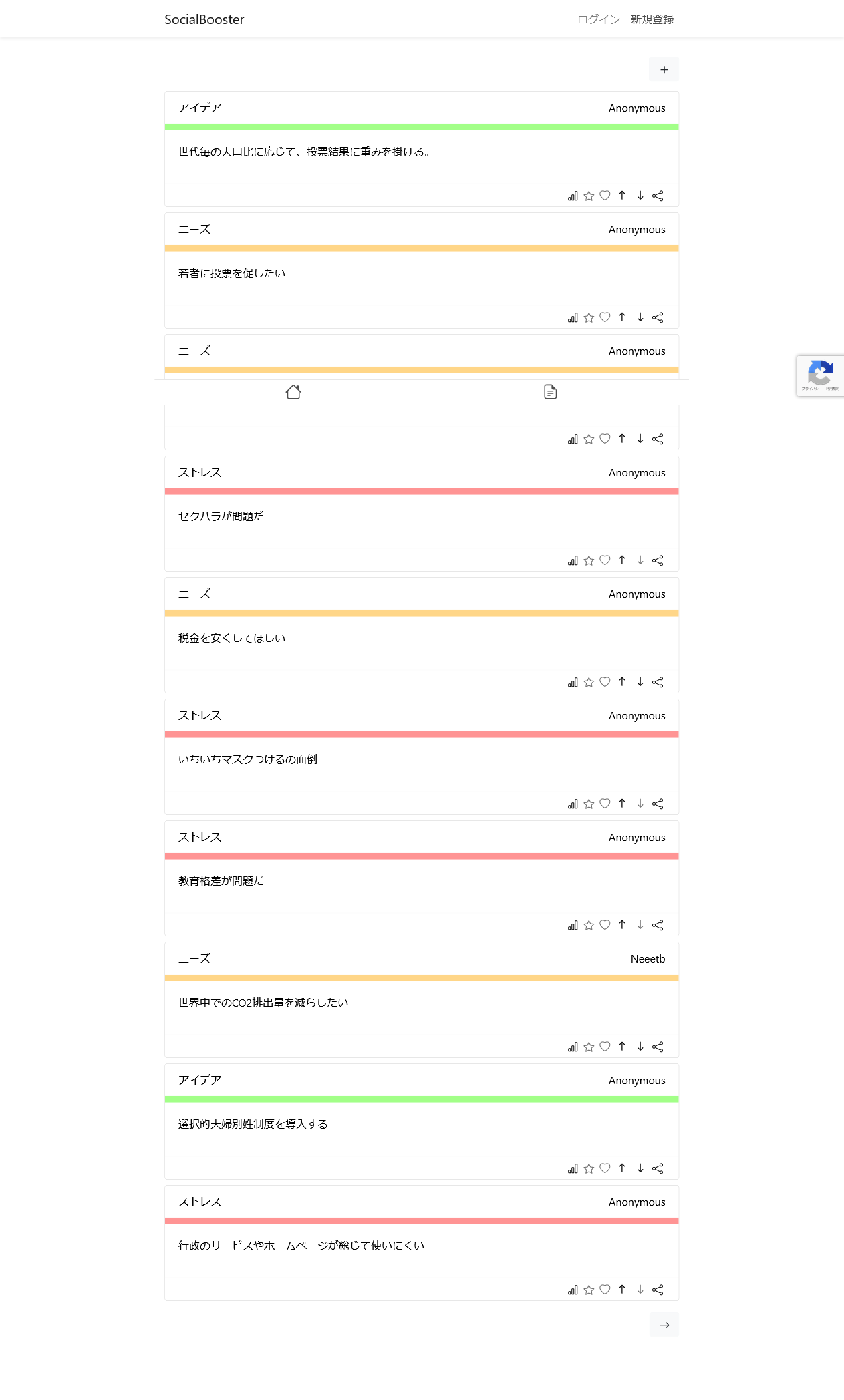Upvote the 世代毎の人口比 idea post
This screenshot has width=844, height=1400.
click(622, 196)
